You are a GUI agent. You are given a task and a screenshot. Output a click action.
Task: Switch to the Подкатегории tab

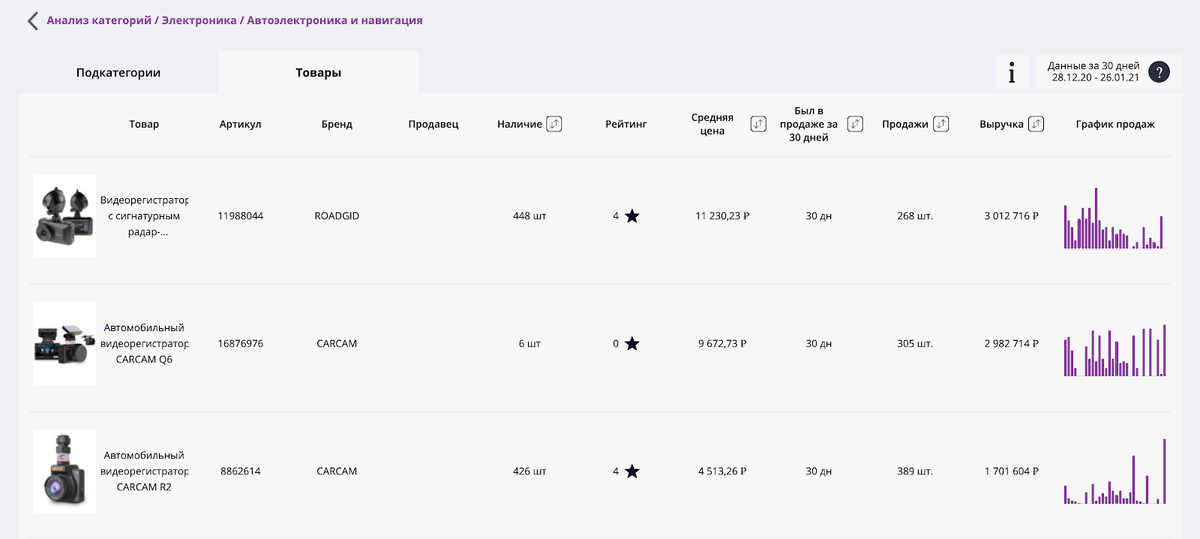(118, 73)
